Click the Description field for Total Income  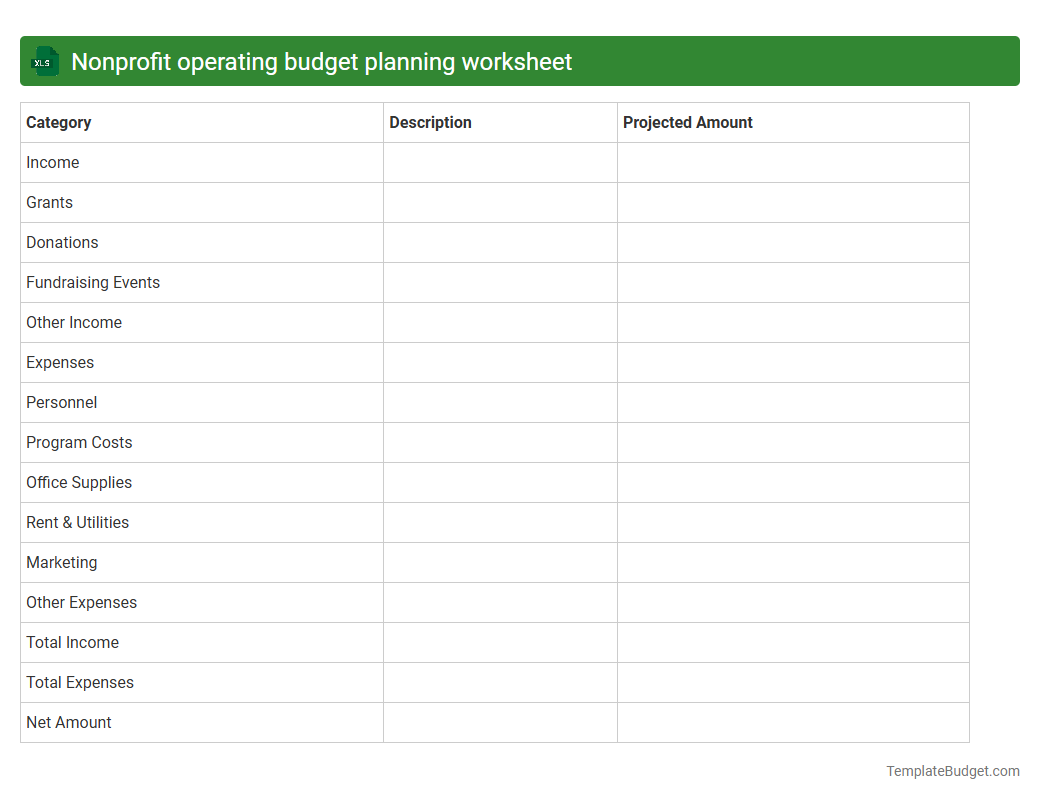click(x=500, y=642)
